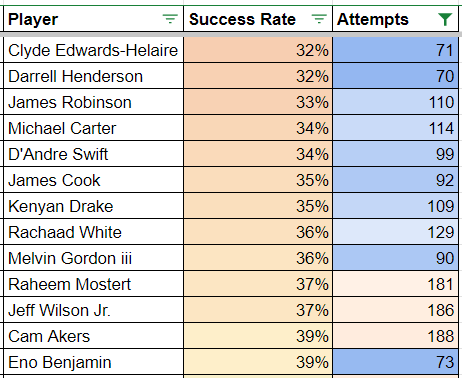
Task: Select Kenyan Drake's 109 attempts cell
Action: point(395,206)
